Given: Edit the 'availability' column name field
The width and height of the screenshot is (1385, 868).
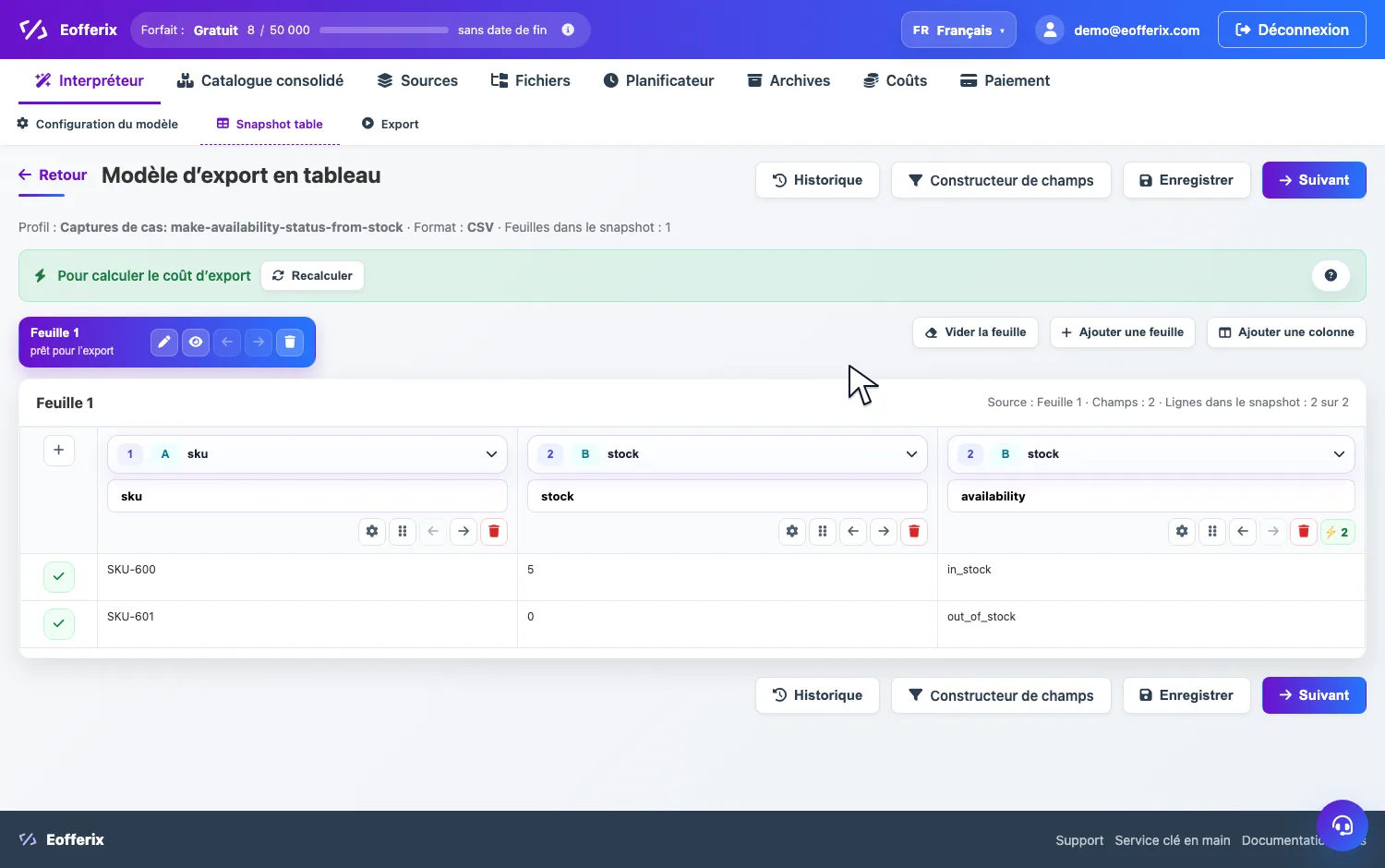Looking at the screenshot, I should 1151,496.
